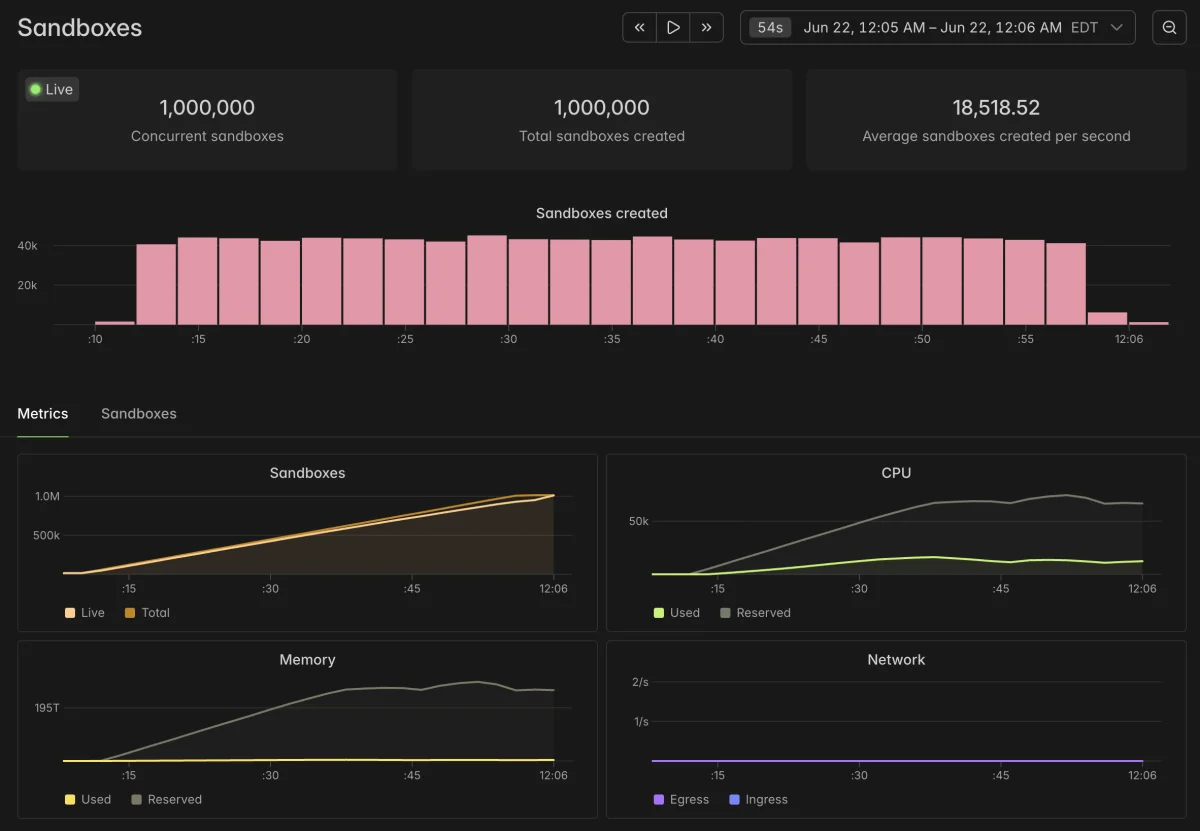Click the first tall histogram bar left of the :15 tick
This screenshot has height=831, width=1200.
point(156,284)
